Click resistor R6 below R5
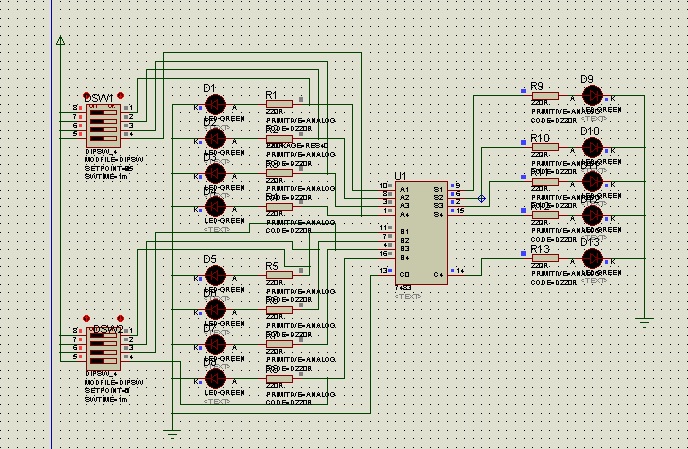Screen dimensions: 688x449 tap(280, 310)
